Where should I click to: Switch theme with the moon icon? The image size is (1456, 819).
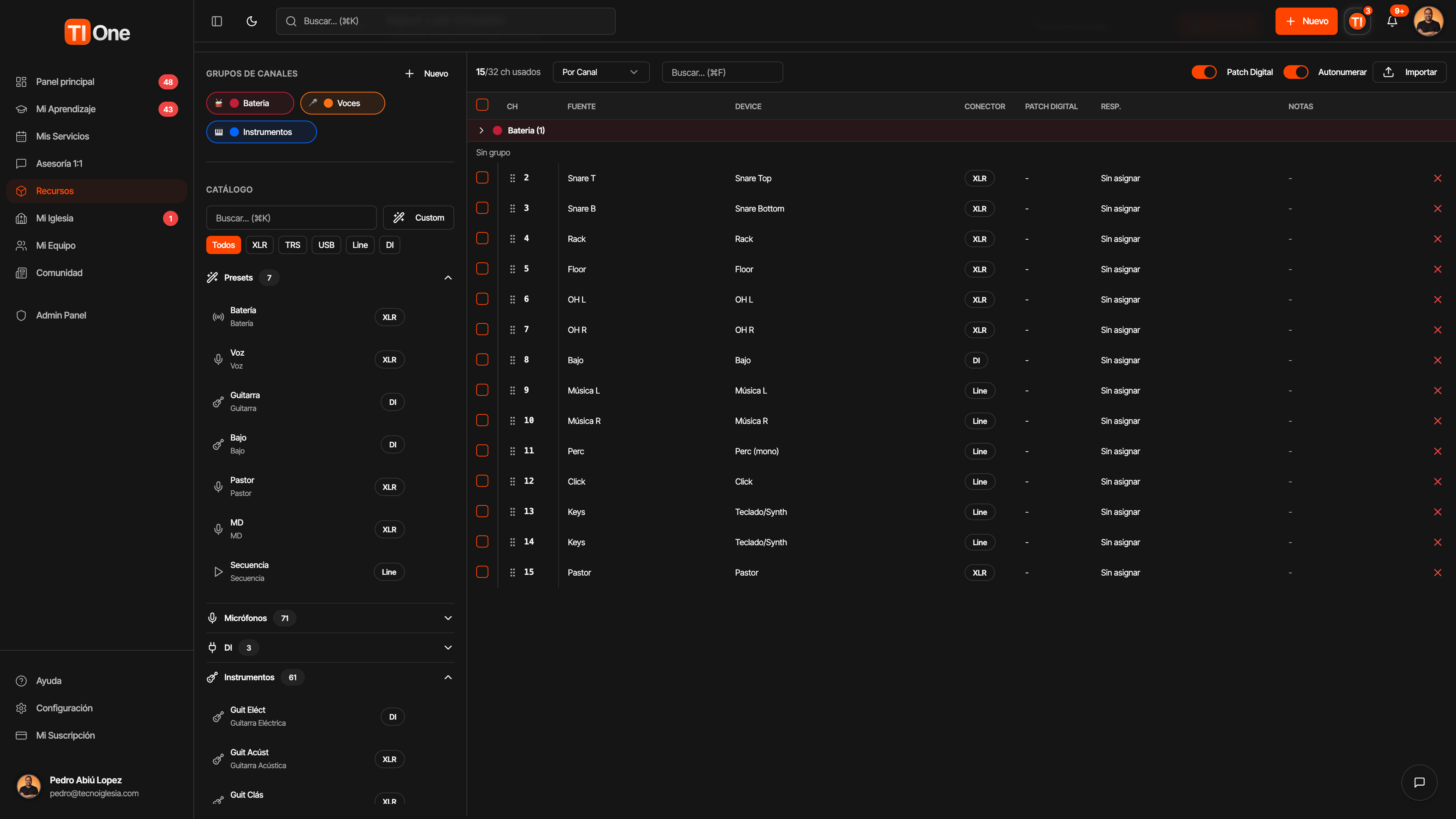tap(251, 21)
